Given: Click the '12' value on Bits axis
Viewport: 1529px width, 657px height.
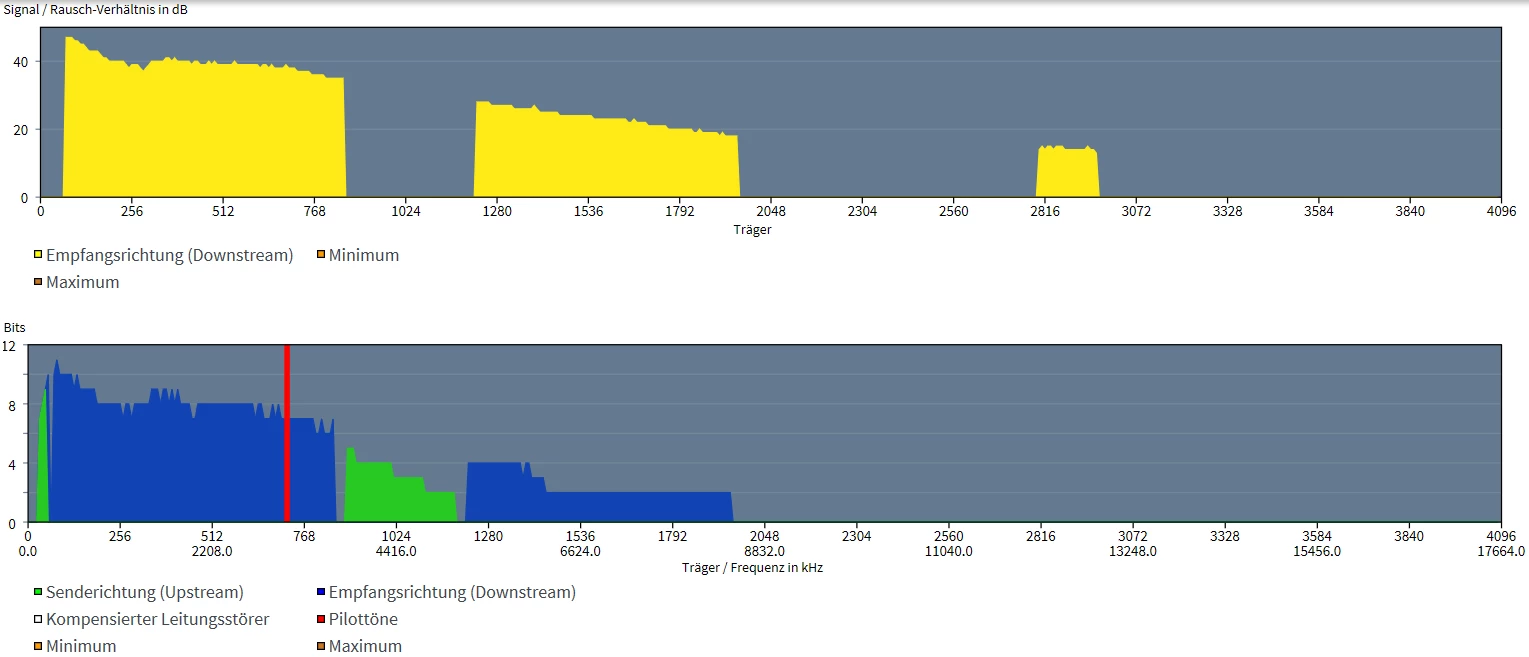Looking at the screenshot, I should (x=9, y=345).
